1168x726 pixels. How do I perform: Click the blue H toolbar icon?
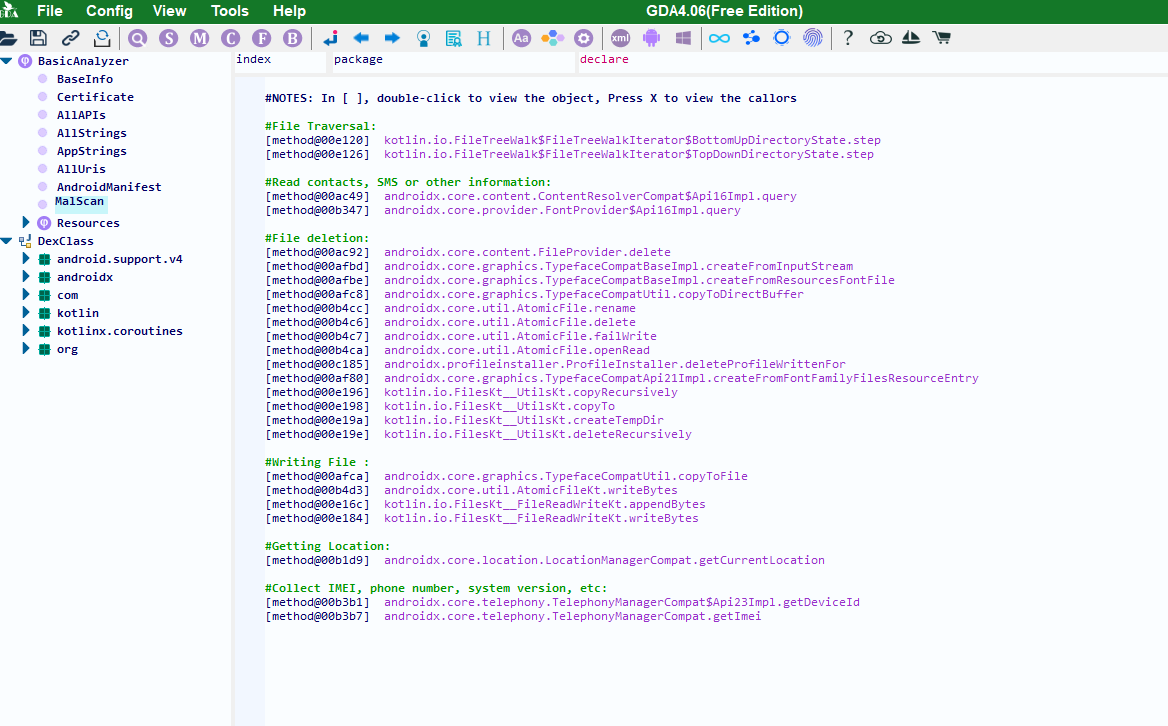click(484, 38)
